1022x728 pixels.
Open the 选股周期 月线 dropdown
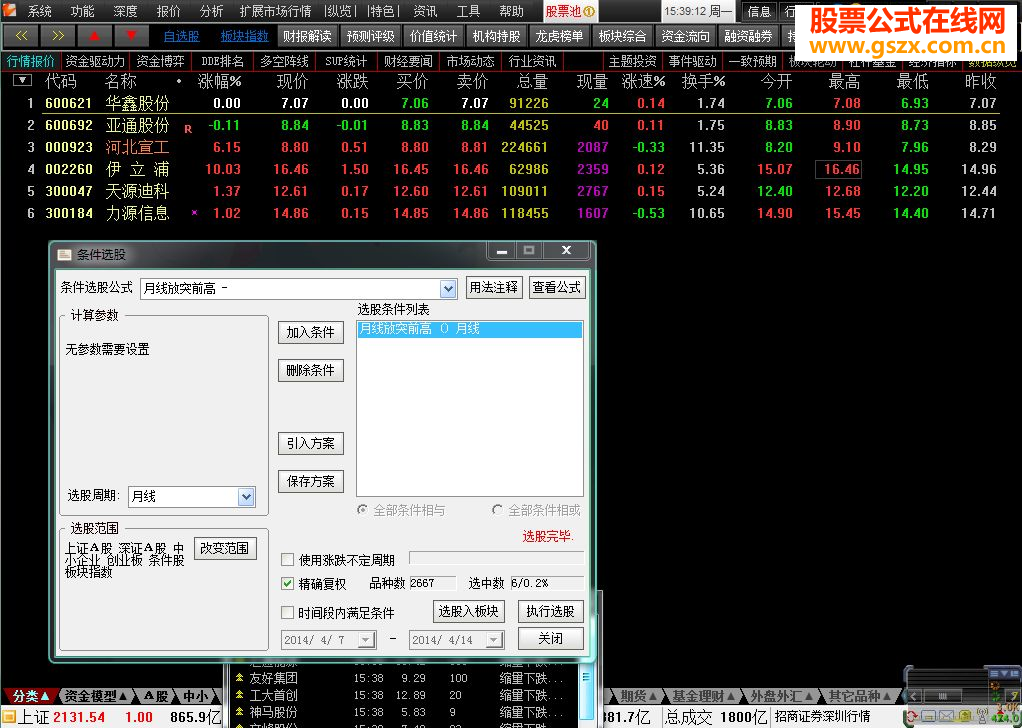(x=246, y=497)
